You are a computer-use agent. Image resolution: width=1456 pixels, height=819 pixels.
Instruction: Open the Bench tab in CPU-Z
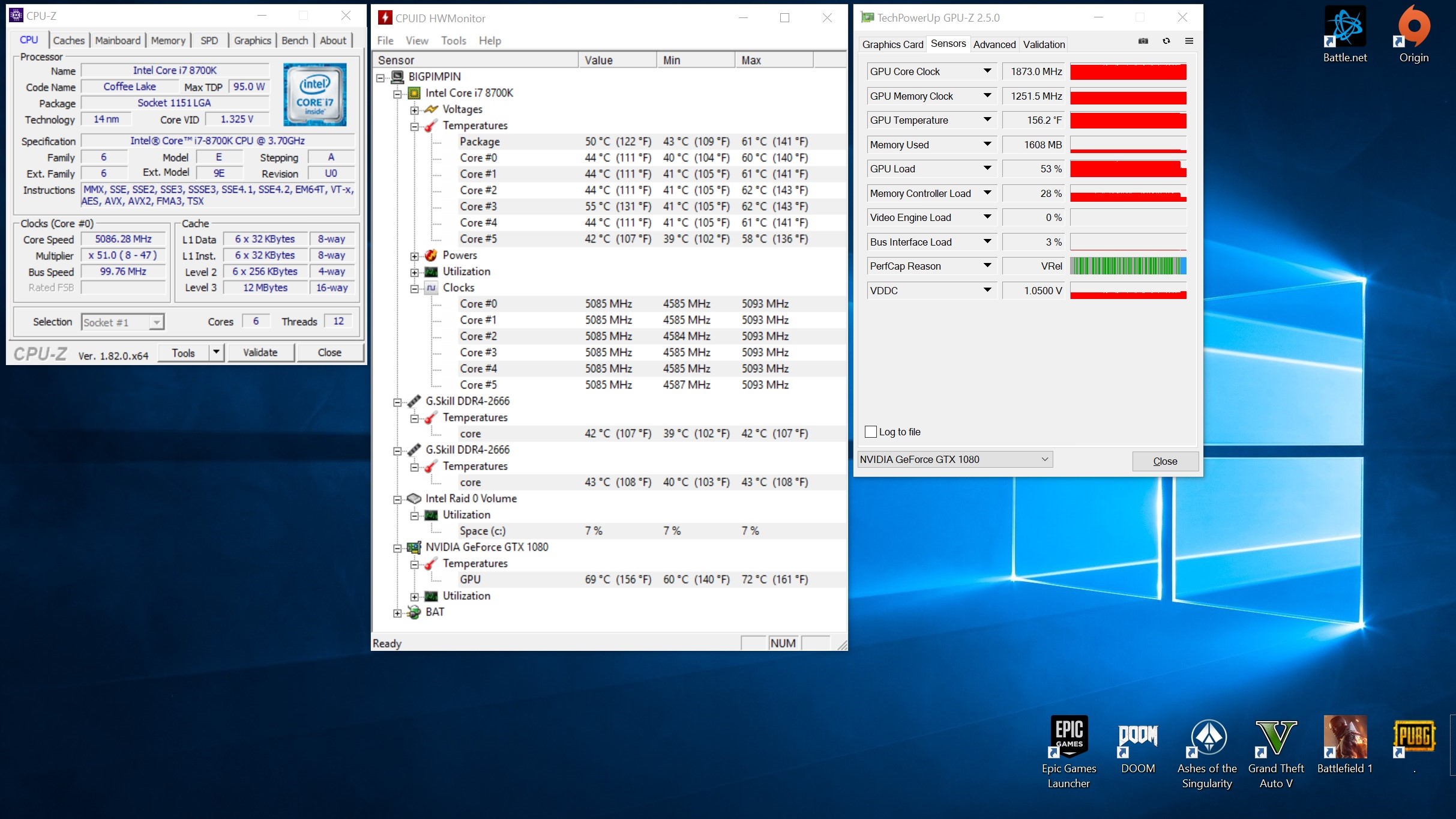click(295, 40)
